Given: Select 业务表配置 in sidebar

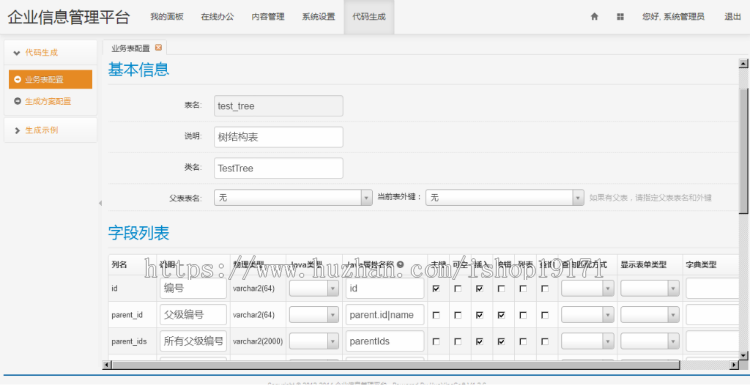Looking at the screenshot, I should click(x=50, y=79).
